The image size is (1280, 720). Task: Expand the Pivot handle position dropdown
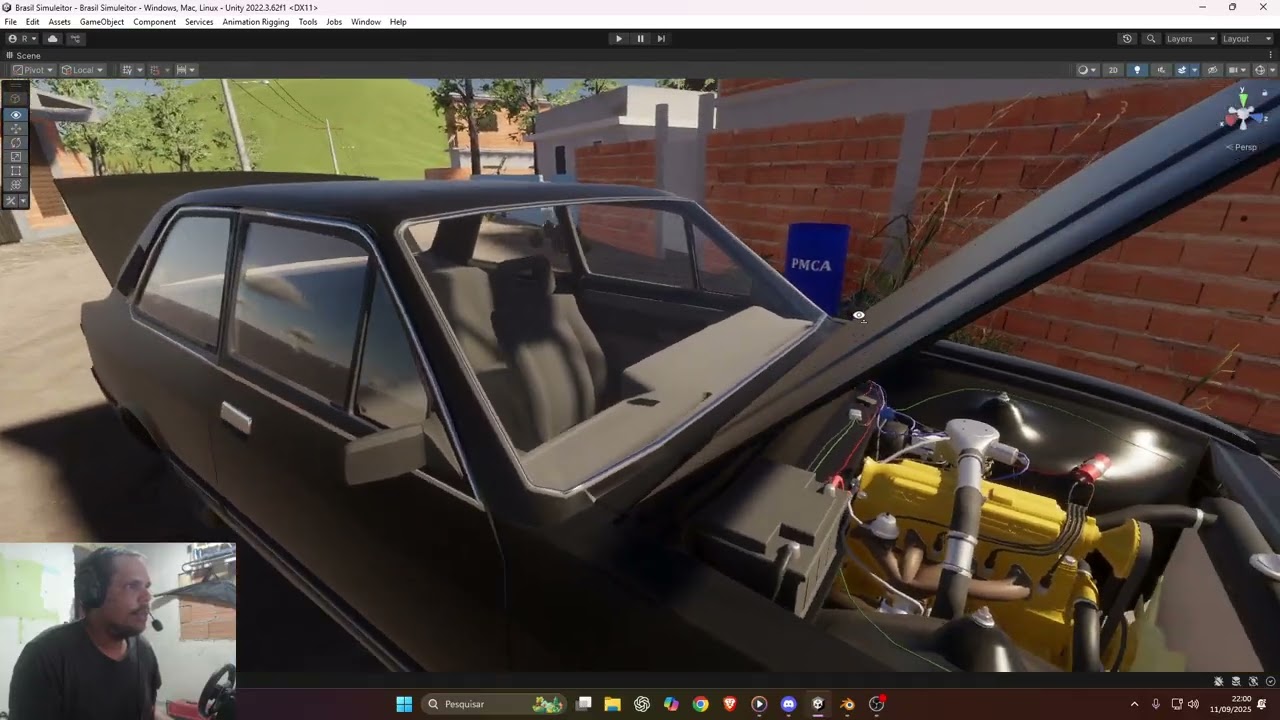(33, 70)
